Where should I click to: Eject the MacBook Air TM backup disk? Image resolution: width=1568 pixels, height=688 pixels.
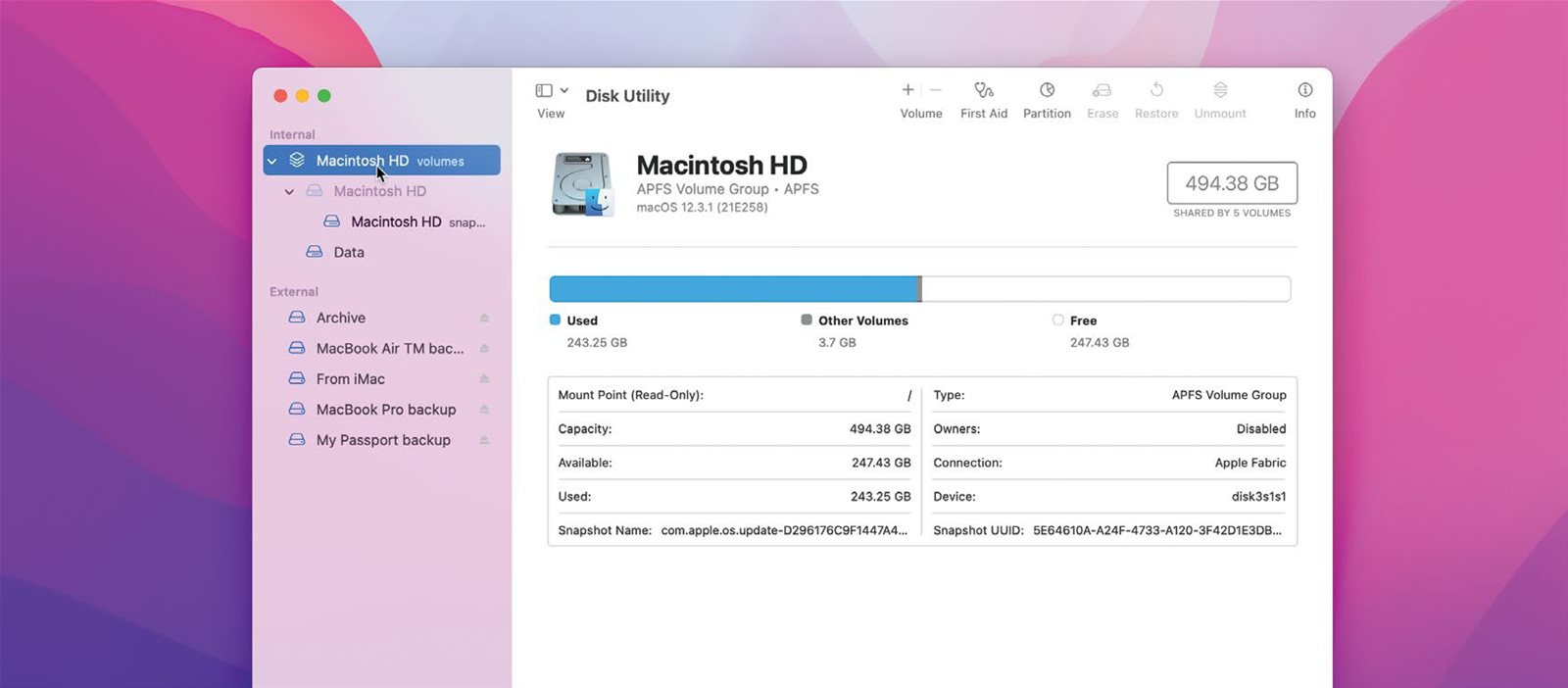point(484,348)
